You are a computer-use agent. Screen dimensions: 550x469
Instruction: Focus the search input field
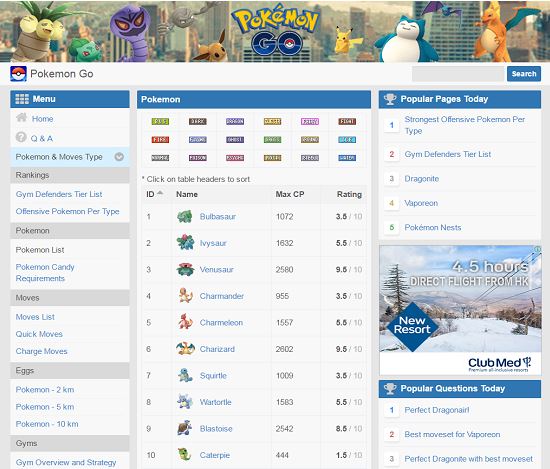click(x=458, y=74)
